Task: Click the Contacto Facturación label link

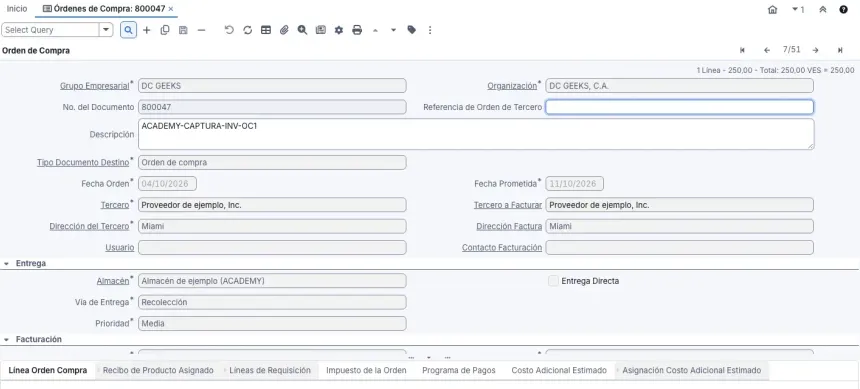Action: [x=502, y=247]
